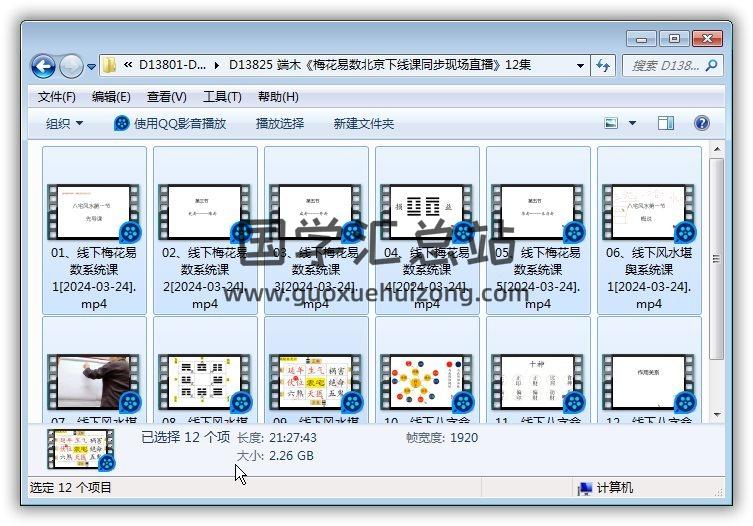Click scrollbar up arrow in file list
Screen dimensions: 753x526
(x=717, y=149)
